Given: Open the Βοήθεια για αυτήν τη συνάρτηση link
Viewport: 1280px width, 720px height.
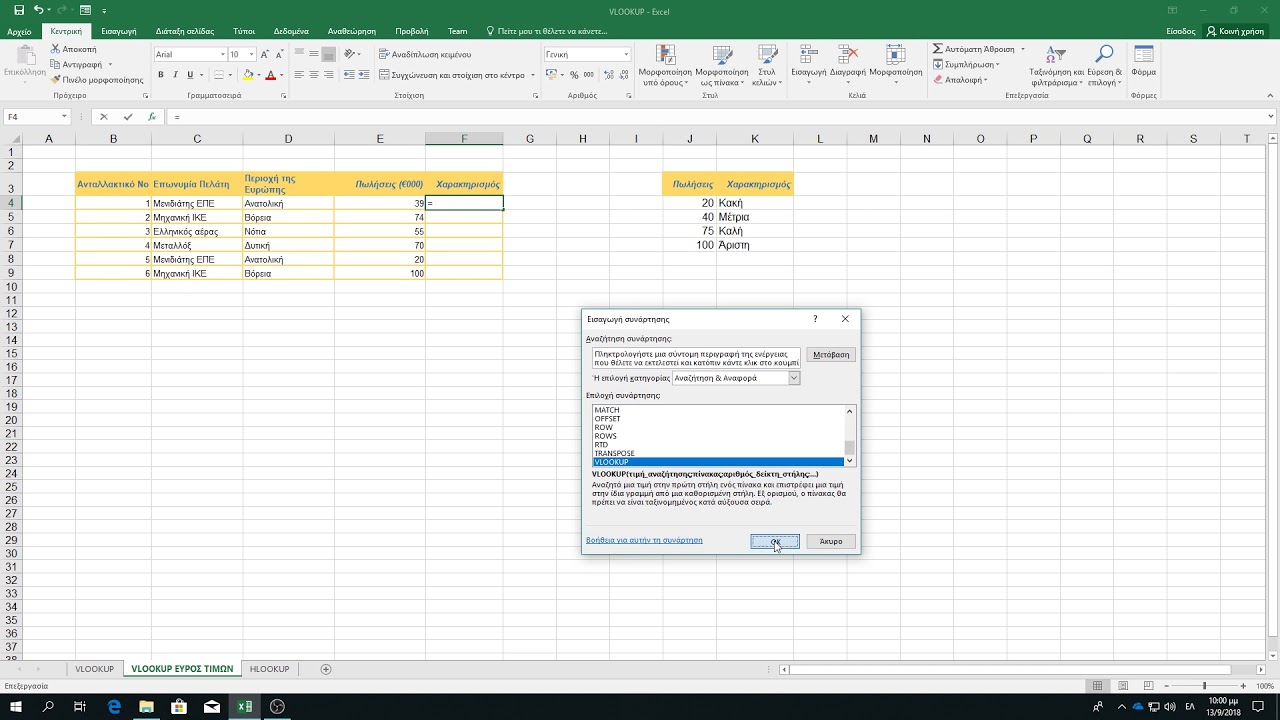Looking at the screenshot, I should point(644,540).
